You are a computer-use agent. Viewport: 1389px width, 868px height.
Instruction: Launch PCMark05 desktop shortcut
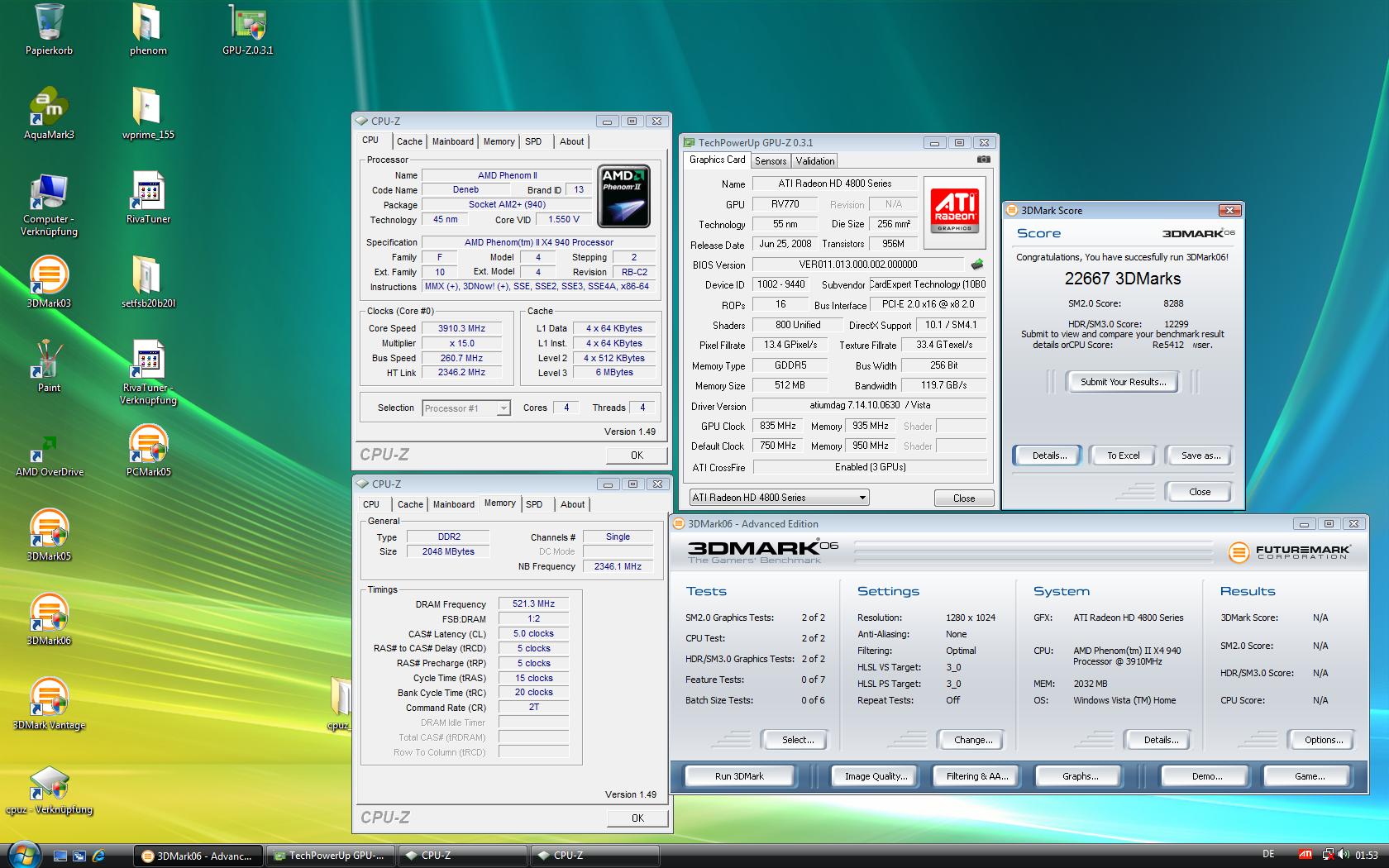148,451
